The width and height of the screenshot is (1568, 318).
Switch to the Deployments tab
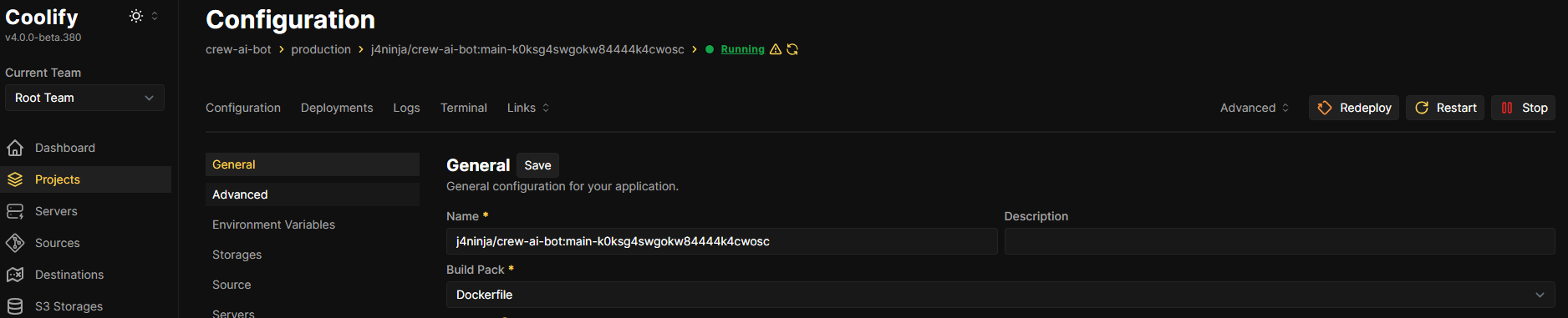pos(337,108)
